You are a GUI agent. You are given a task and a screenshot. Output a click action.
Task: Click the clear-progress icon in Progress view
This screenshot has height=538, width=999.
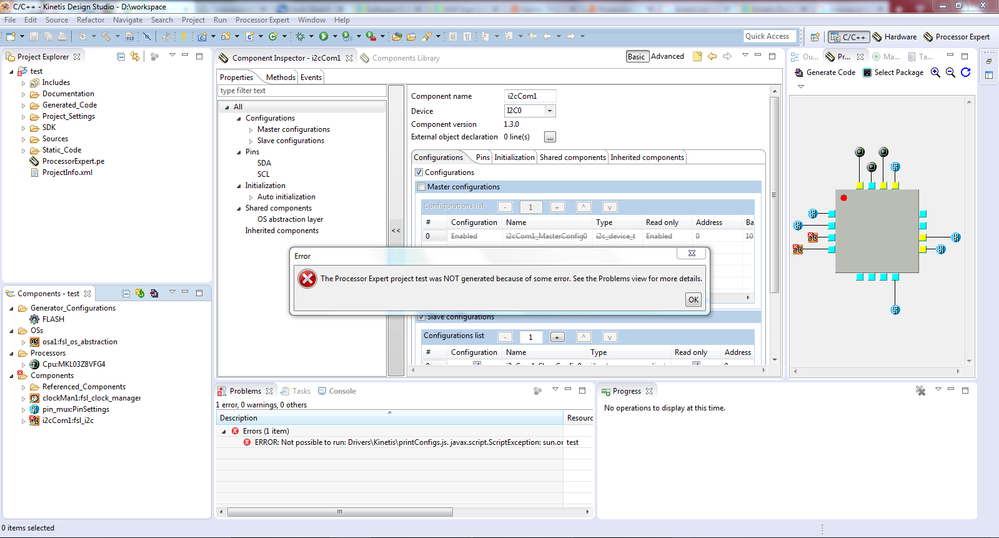tap(921, 391)
